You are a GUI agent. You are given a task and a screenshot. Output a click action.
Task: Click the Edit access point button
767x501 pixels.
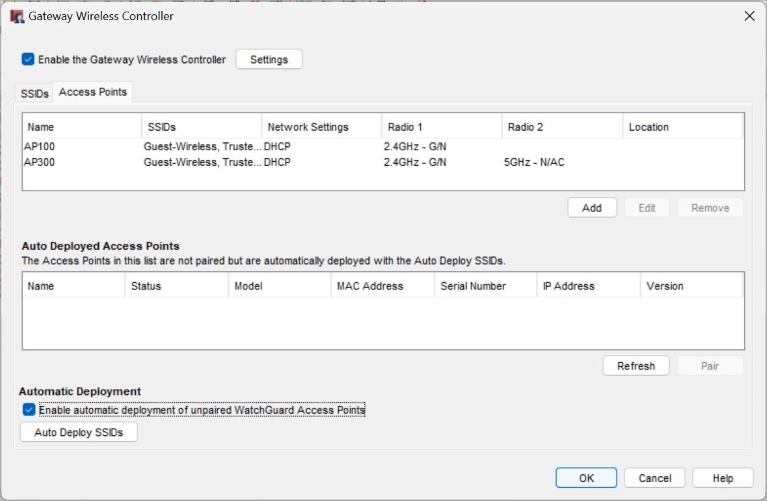(647, 208)
